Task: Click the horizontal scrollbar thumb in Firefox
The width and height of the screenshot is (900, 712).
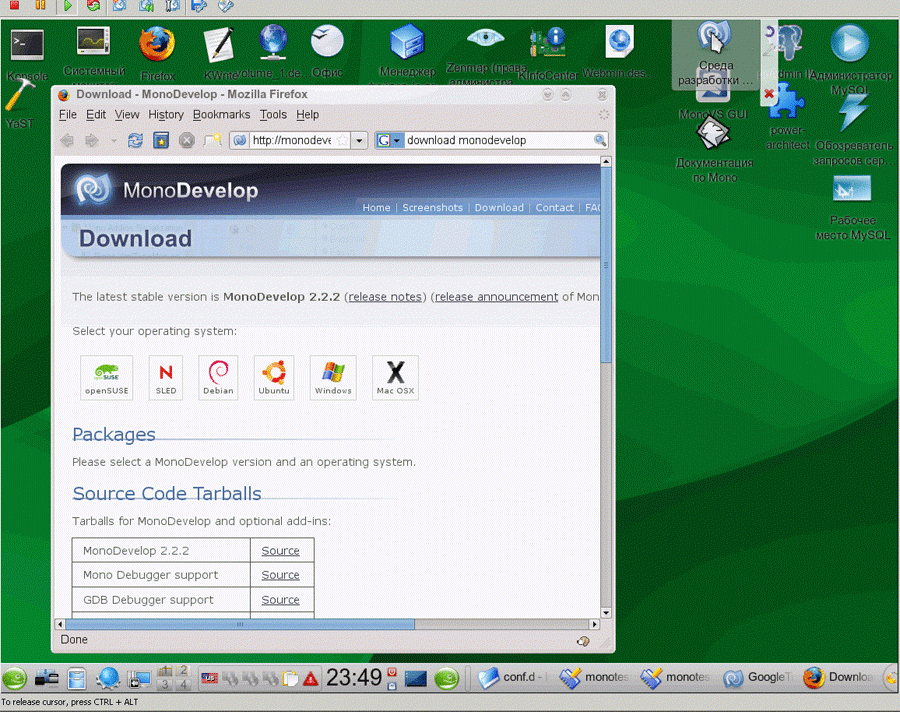Action: [x=240, y=624]
